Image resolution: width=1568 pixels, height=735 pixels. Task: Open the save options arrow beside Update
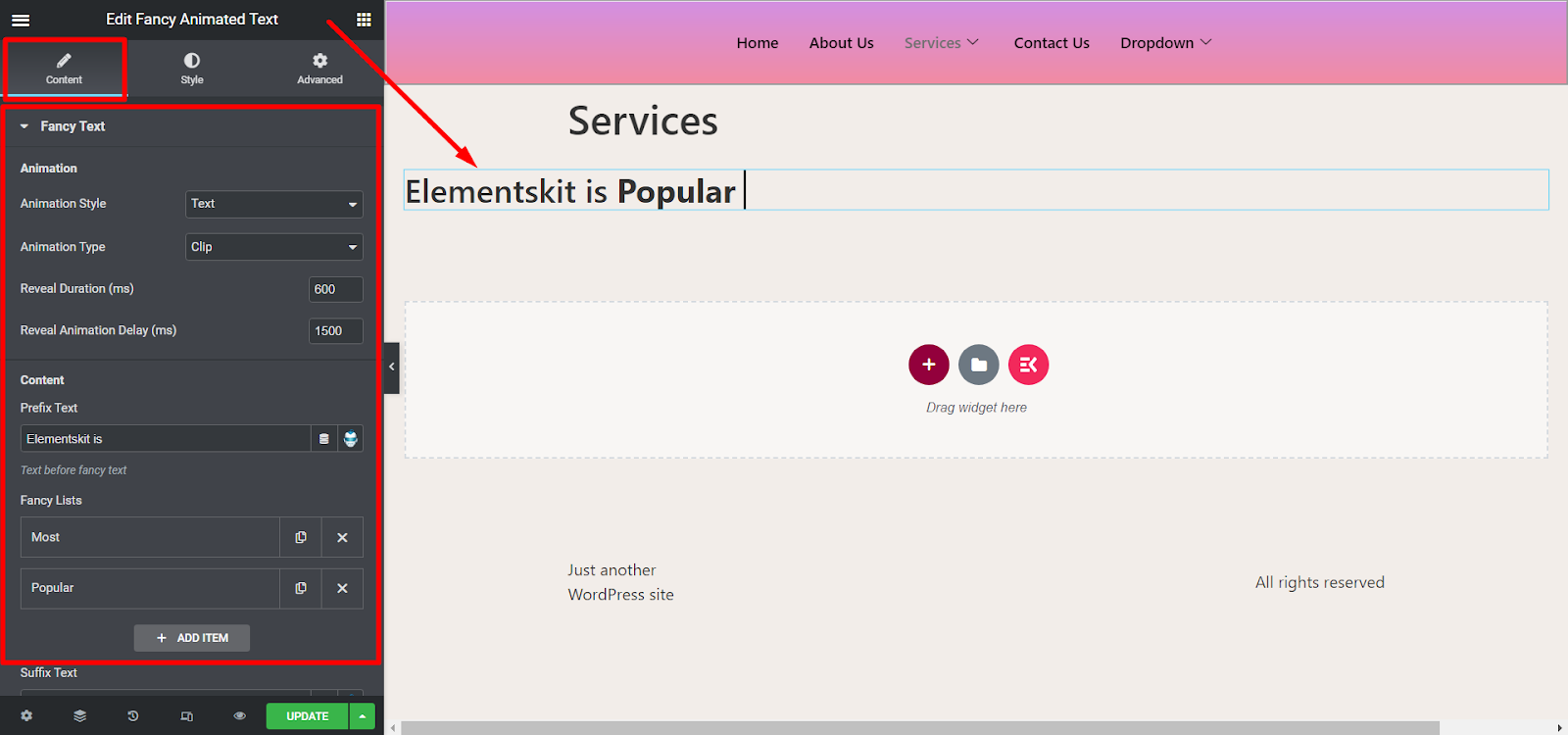(363, 716)
